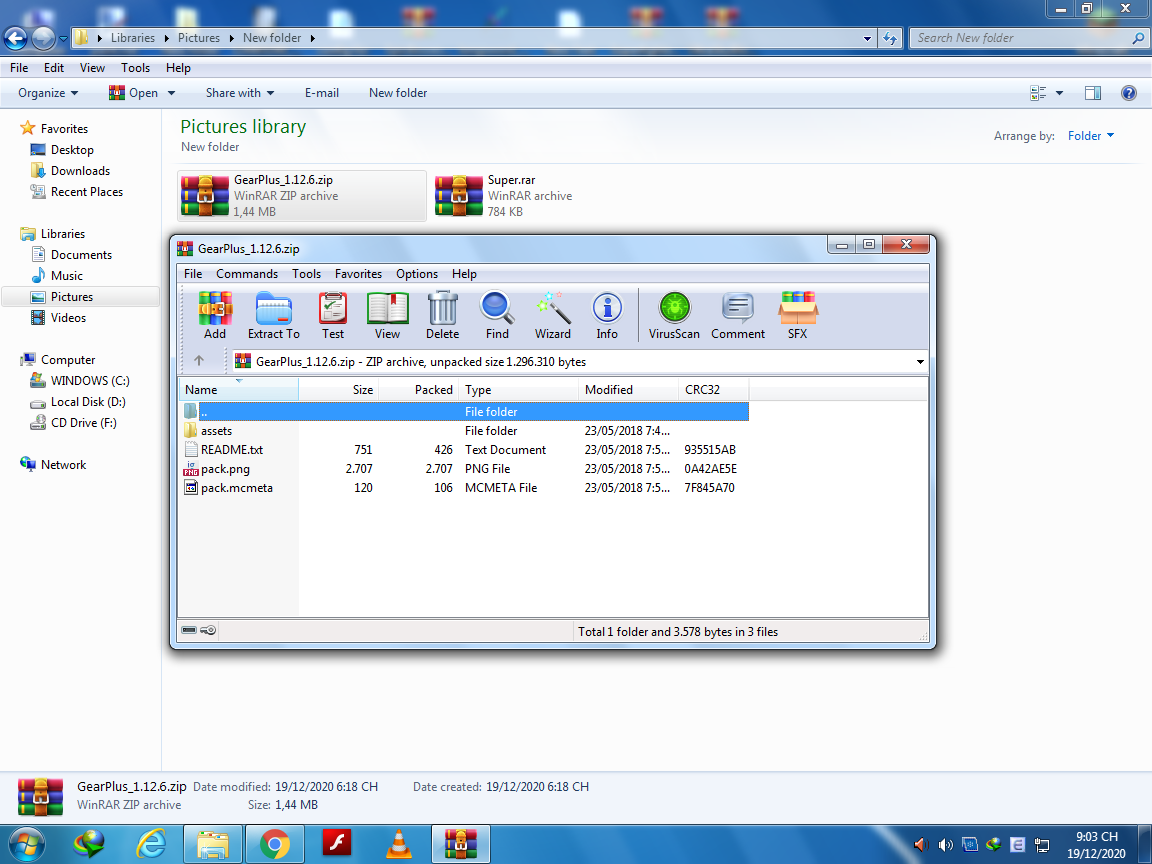Open the Arrange by Folder dropdown
Image resolution: width=1152 pixels, height=864 pixels.
click(1090, 136)
